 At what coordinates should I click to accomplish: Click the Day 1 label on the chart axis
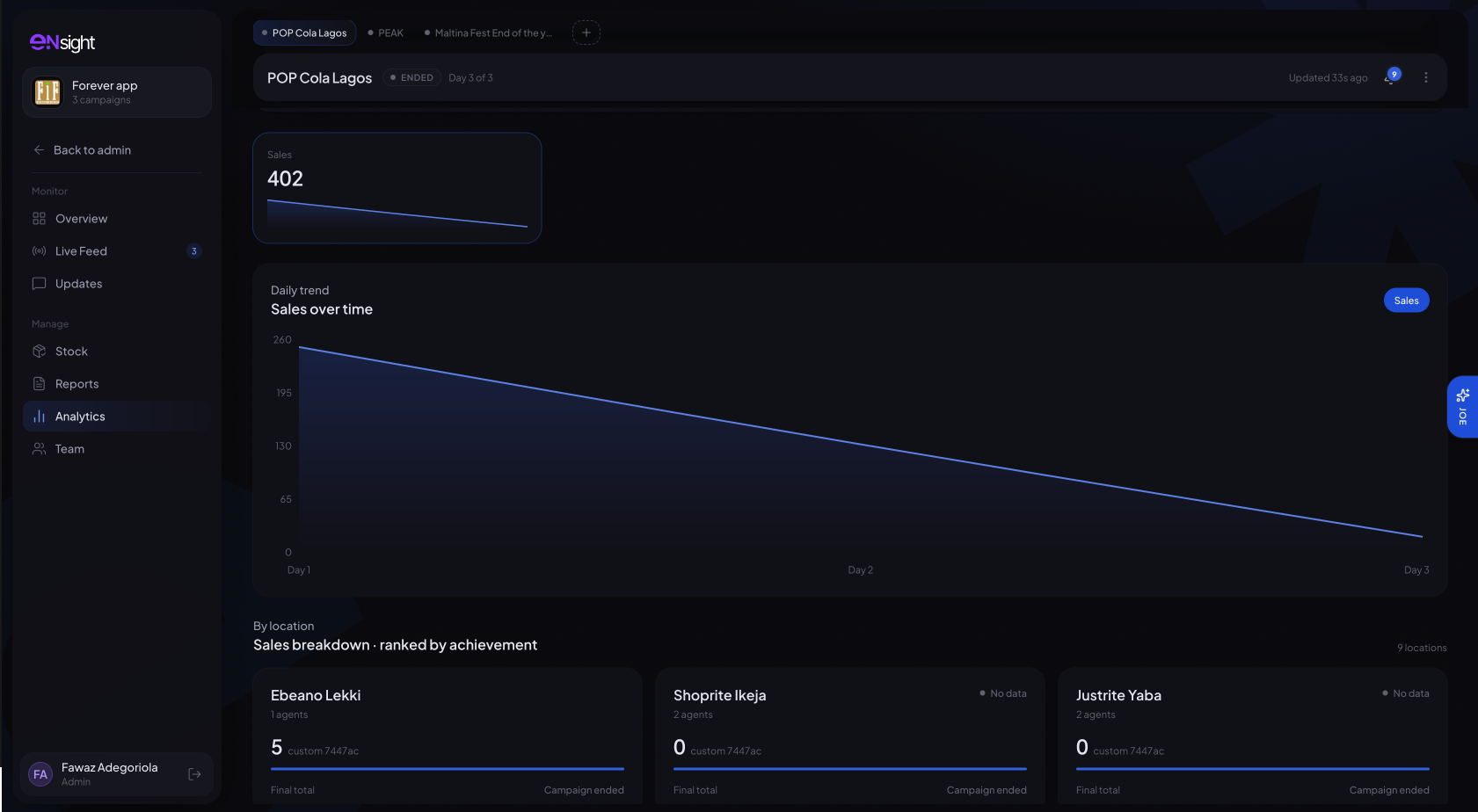coord(299,570)
